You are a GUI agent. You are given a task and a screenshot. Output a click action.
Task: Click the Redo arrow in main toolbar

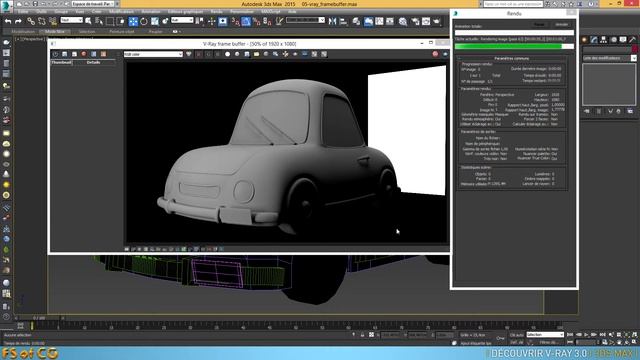pos(18,21)
